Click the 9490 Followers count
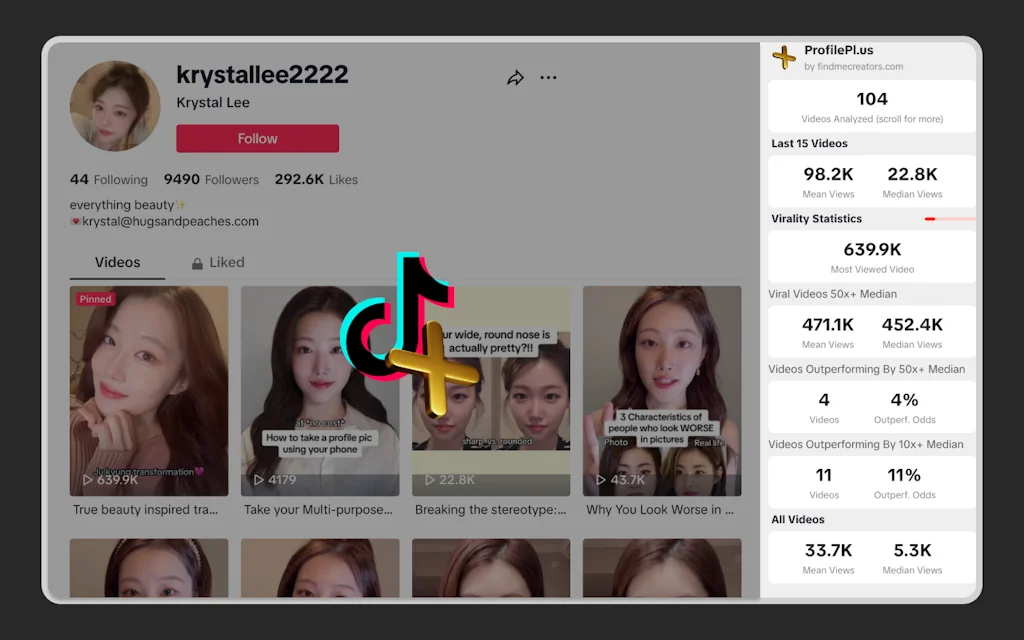Image resolution: width=1024 pixels, height=640 pixels. click(x=211, y=179)
